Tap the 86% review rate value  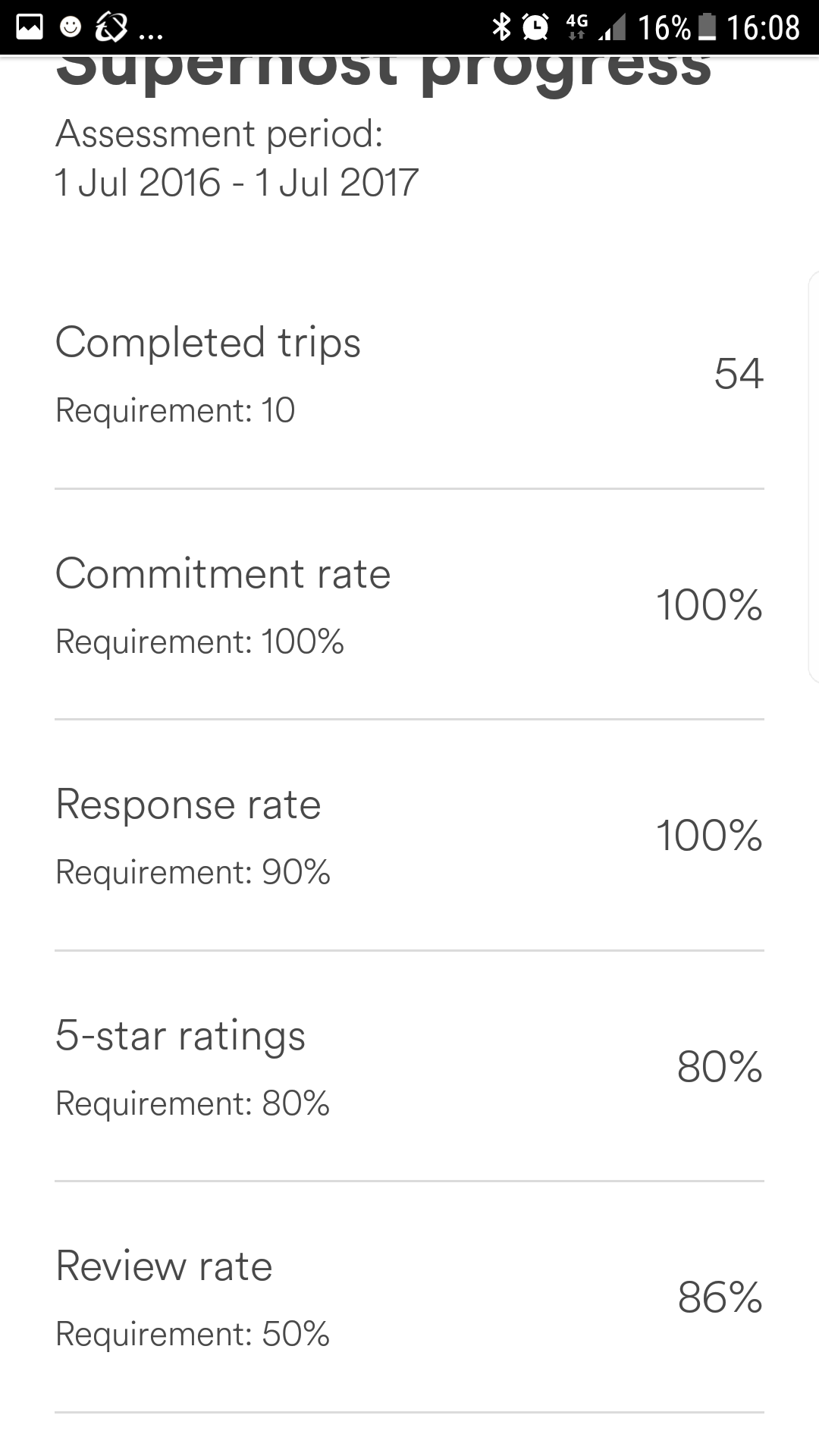coord(720,1298)
